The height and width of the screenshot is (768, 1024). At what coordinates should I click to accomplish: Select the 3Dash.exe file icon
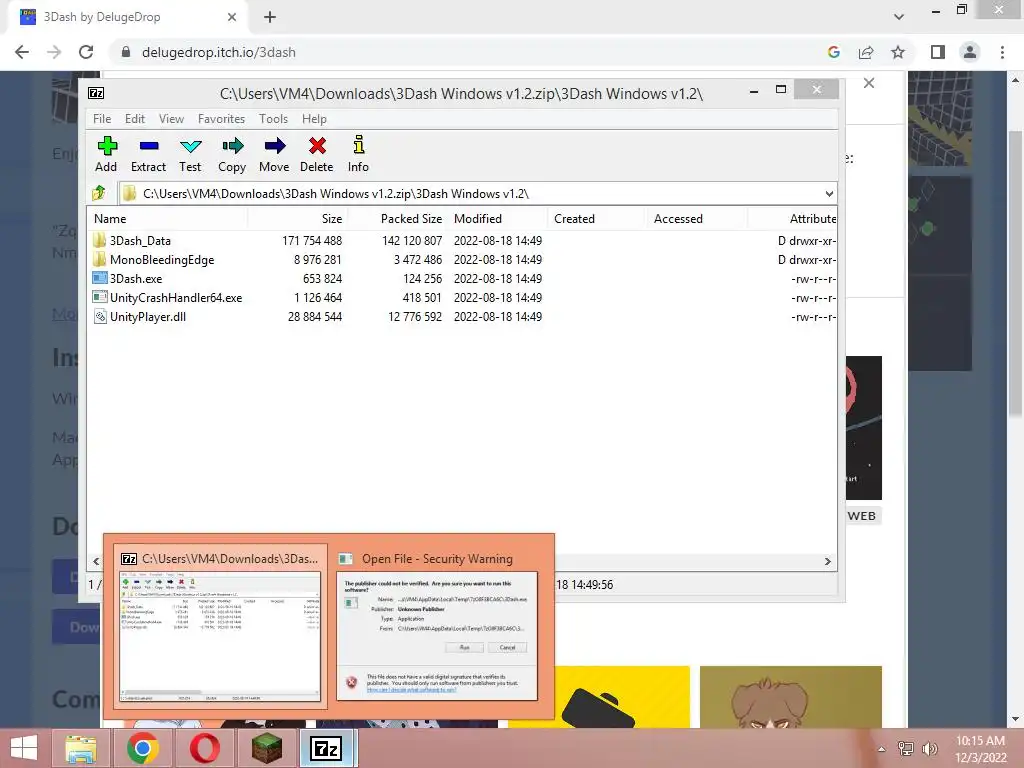[99, 278]
